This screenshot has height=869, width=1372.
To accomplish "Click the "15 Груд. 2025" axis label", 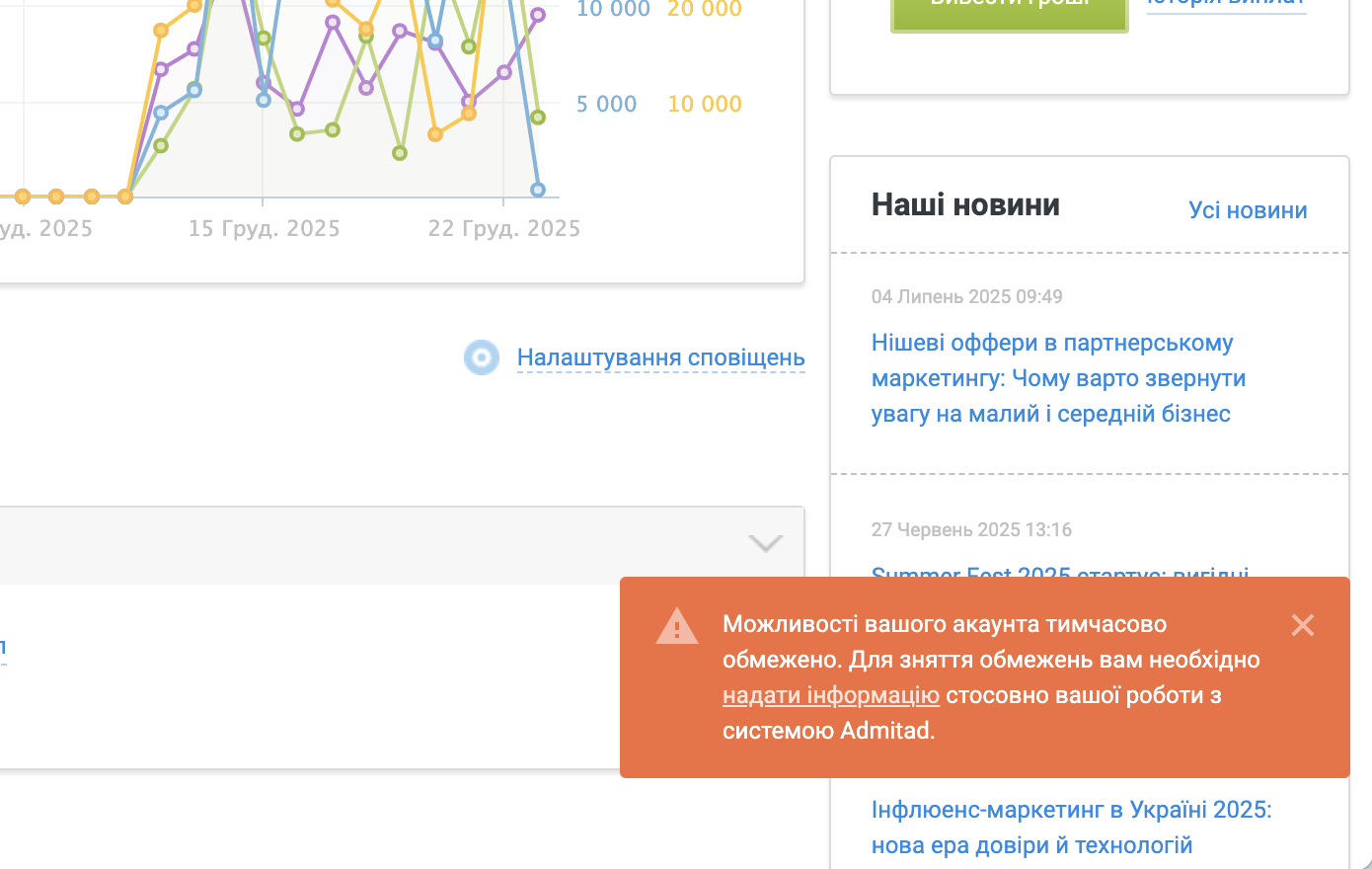I will 264,229.
